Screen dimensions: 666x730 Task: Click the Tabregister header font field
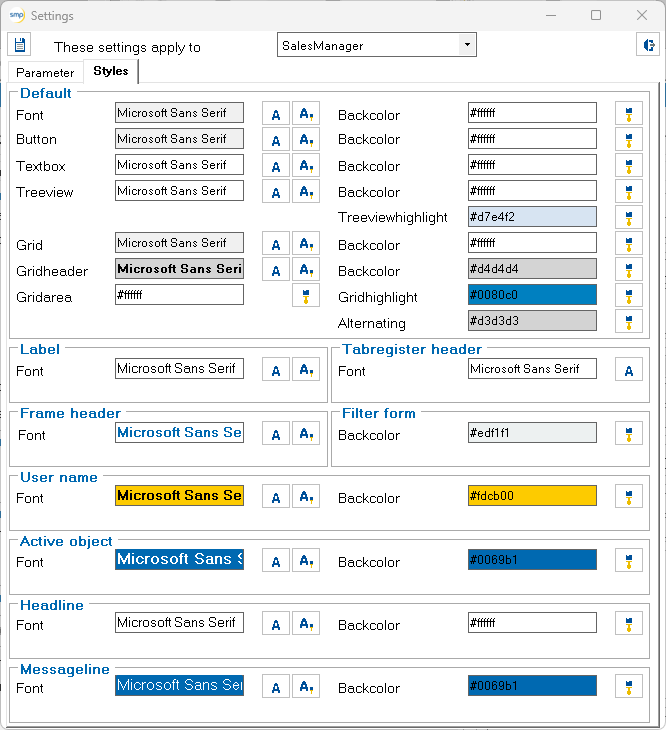click(532, 369)
